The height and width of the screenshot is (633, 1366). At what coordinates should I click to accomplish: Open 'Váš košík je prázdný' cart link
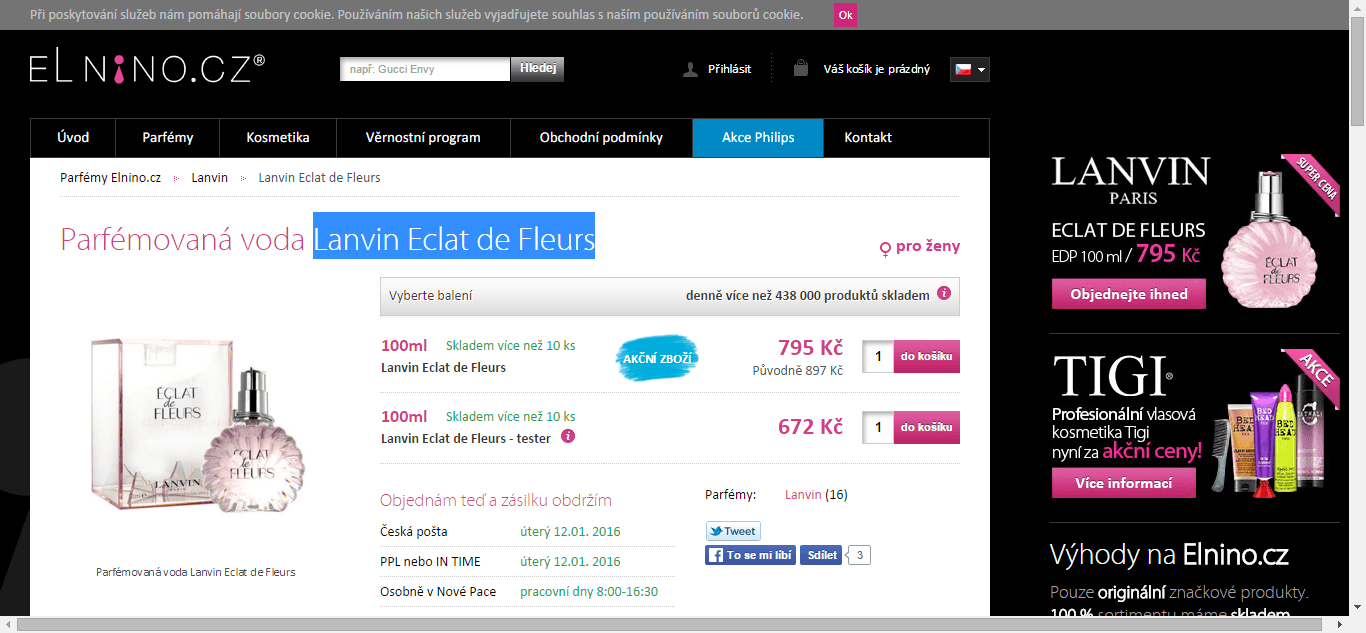click(x=876, y=69)
